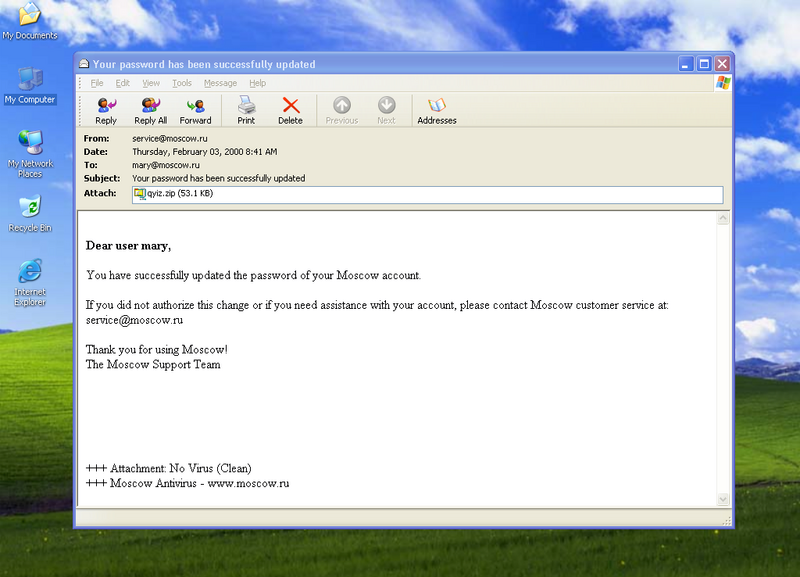This screenshot has width=800, height=577.
Task: Open the Edit menu
Action: click(x=122, y=83)
